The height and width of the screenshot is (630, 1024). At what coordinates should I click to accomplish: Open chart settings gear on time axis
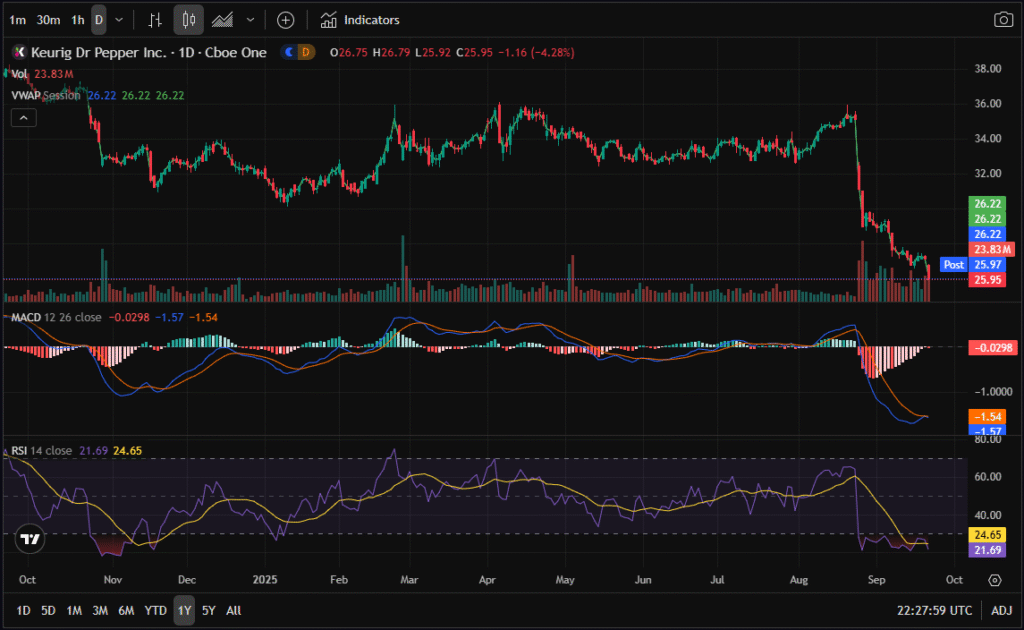[x=995, y=580]
